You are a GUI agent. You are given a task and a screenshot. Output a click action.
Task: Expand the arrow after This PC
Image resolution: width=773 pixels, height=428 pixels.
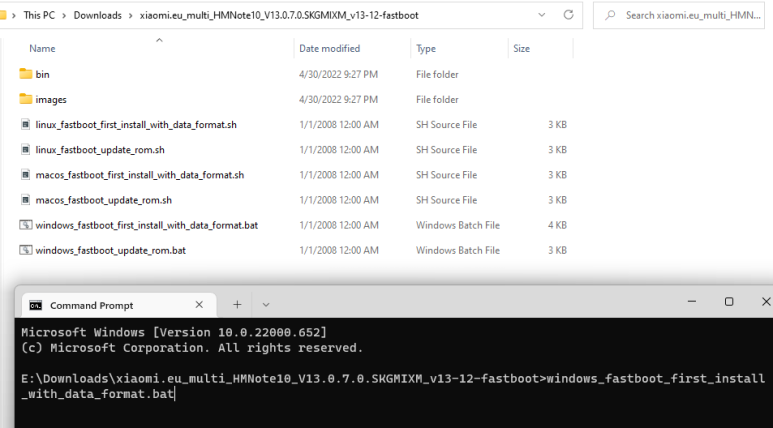64,15
